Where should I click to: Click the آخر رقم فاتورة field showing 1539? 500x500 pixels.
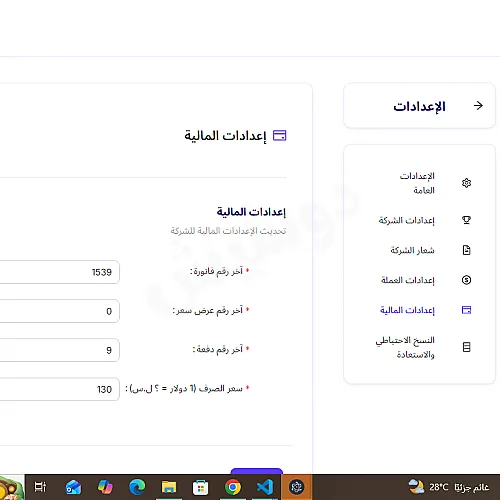pos(59,272)
